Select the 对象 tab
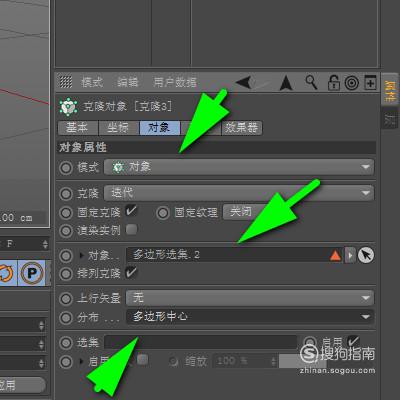 click(x=159, y=128)
